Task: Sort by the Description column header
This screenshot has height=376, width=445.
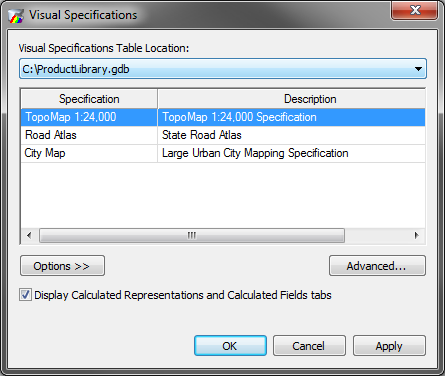Action: [292, 99]
